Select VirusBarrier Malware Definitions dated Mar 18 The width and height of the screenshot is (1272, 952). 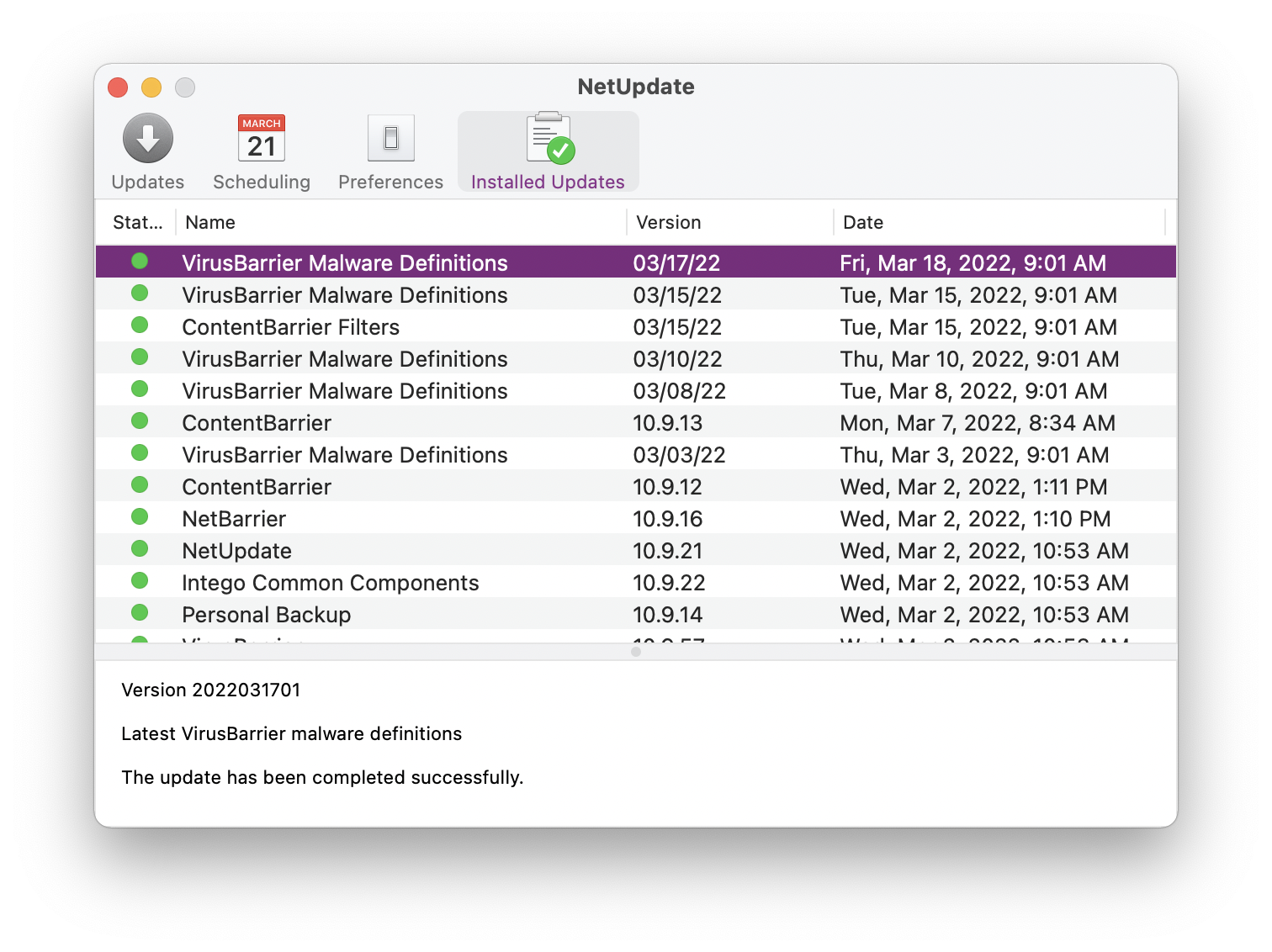(636, 262)
